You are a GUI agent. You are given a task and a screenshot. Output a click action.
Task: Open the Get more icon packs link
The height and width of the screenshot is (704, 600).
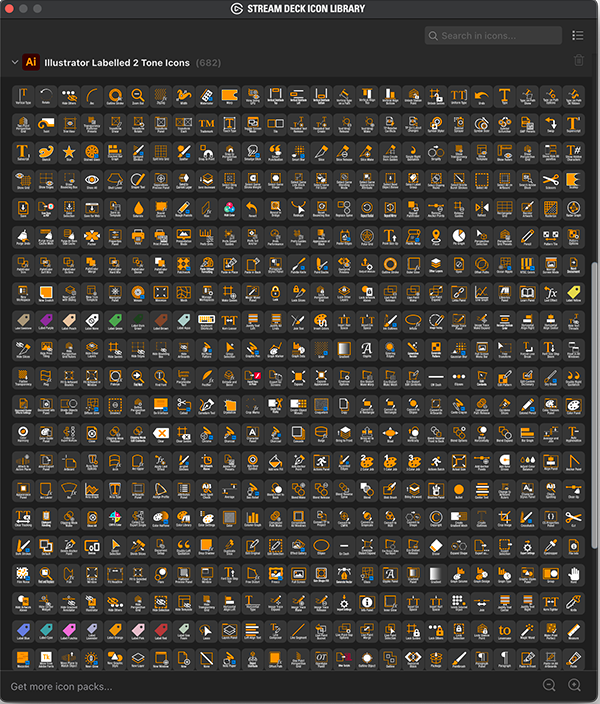pyautogui.click(x=62, y=686)
